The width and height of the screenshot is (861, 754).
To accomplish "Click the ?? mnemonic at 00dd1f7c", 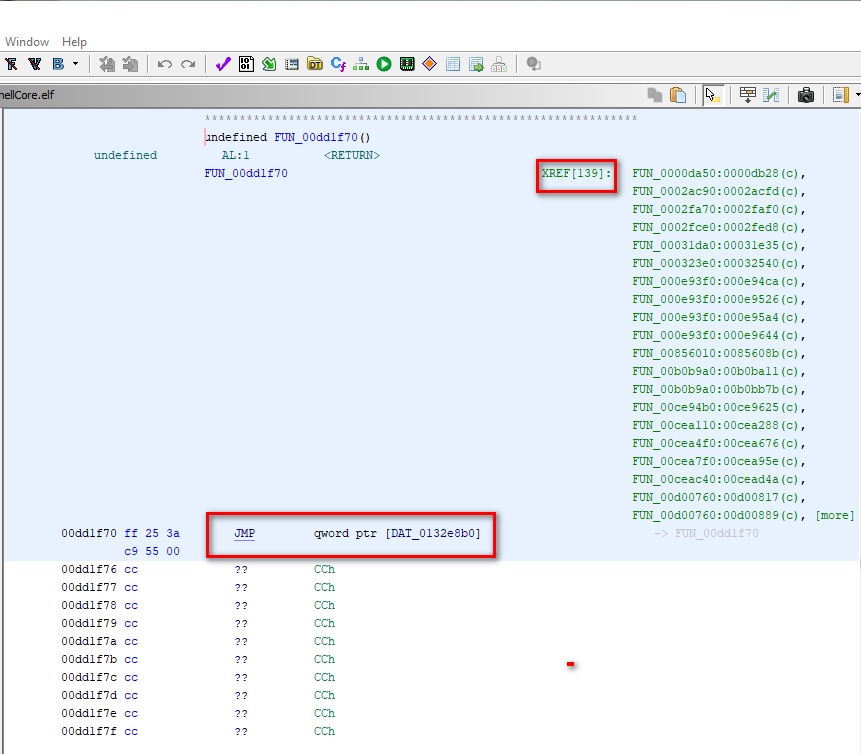I will (241, 678).
